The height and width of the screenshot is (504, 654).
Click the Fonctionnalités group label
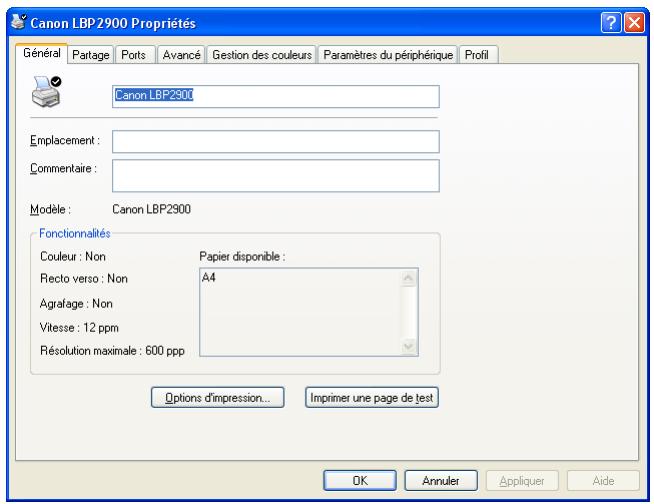75,233
